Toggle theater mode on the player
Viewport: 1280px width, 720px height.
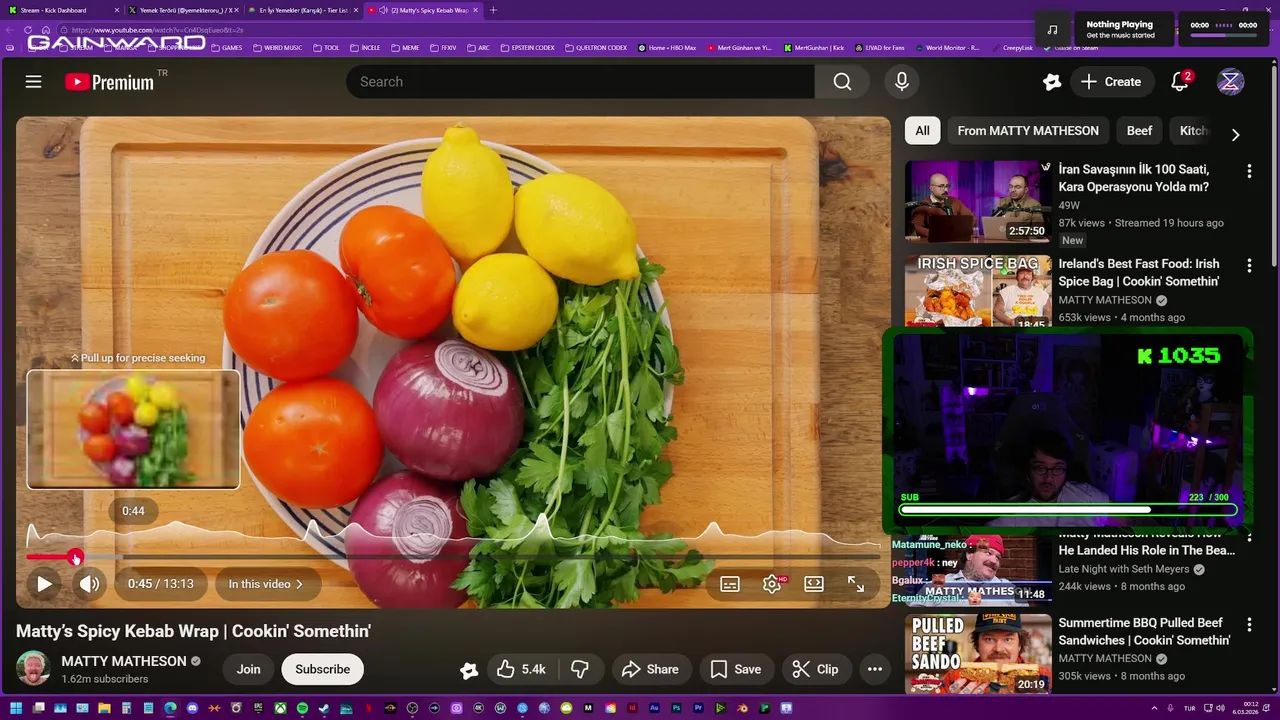pyautogui.click(x=814, y=584)
